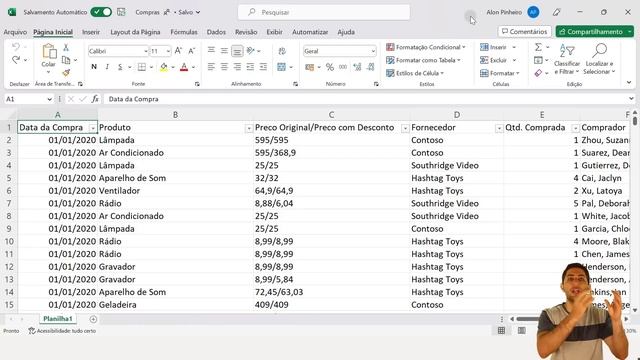Click the Pesquisar search box
The image size is (640, 360).
324,12
